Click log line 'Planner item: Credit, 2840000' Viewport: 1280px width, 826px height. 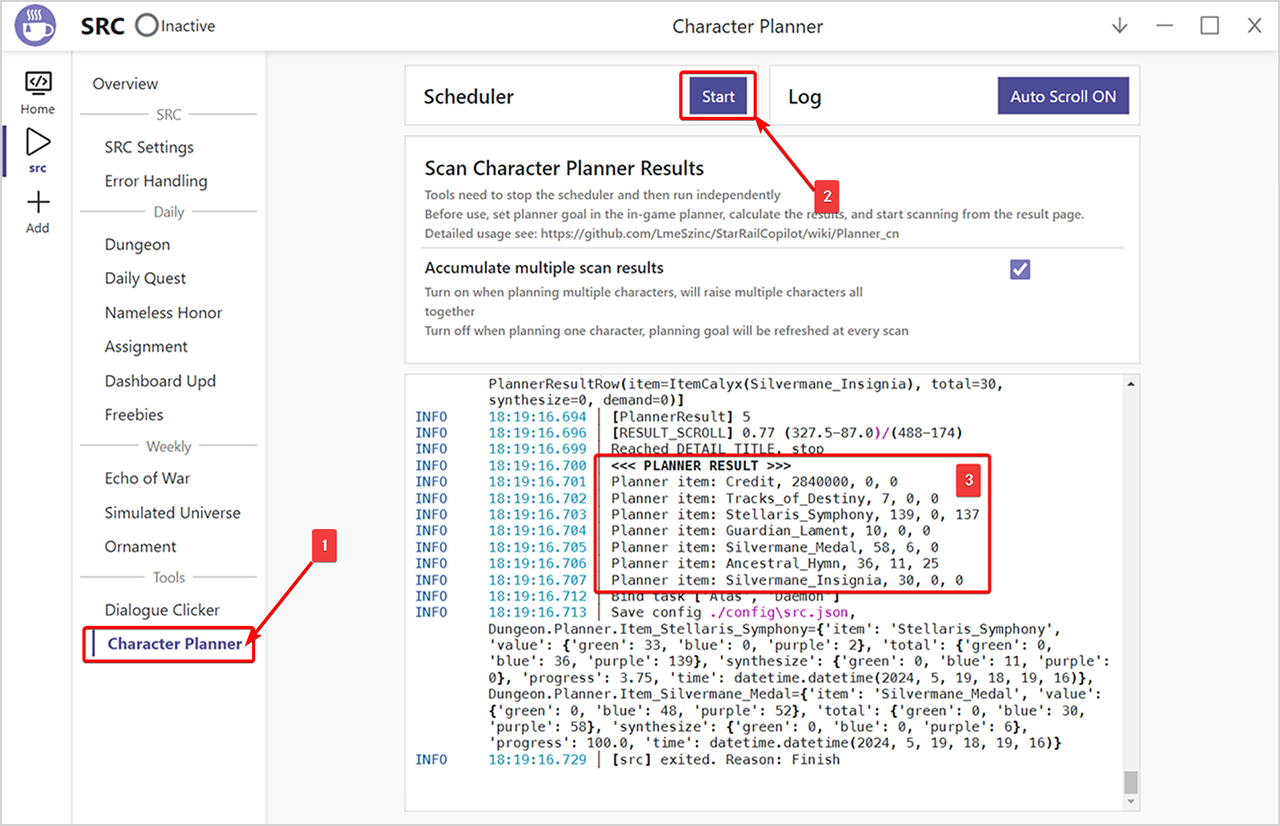(754, 482)
